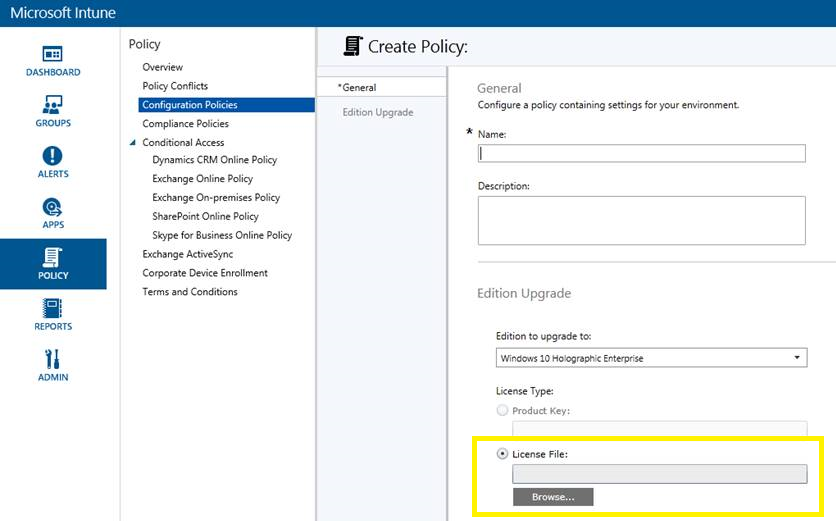Switch to the Edition Upgrade tab

(377, 112)
